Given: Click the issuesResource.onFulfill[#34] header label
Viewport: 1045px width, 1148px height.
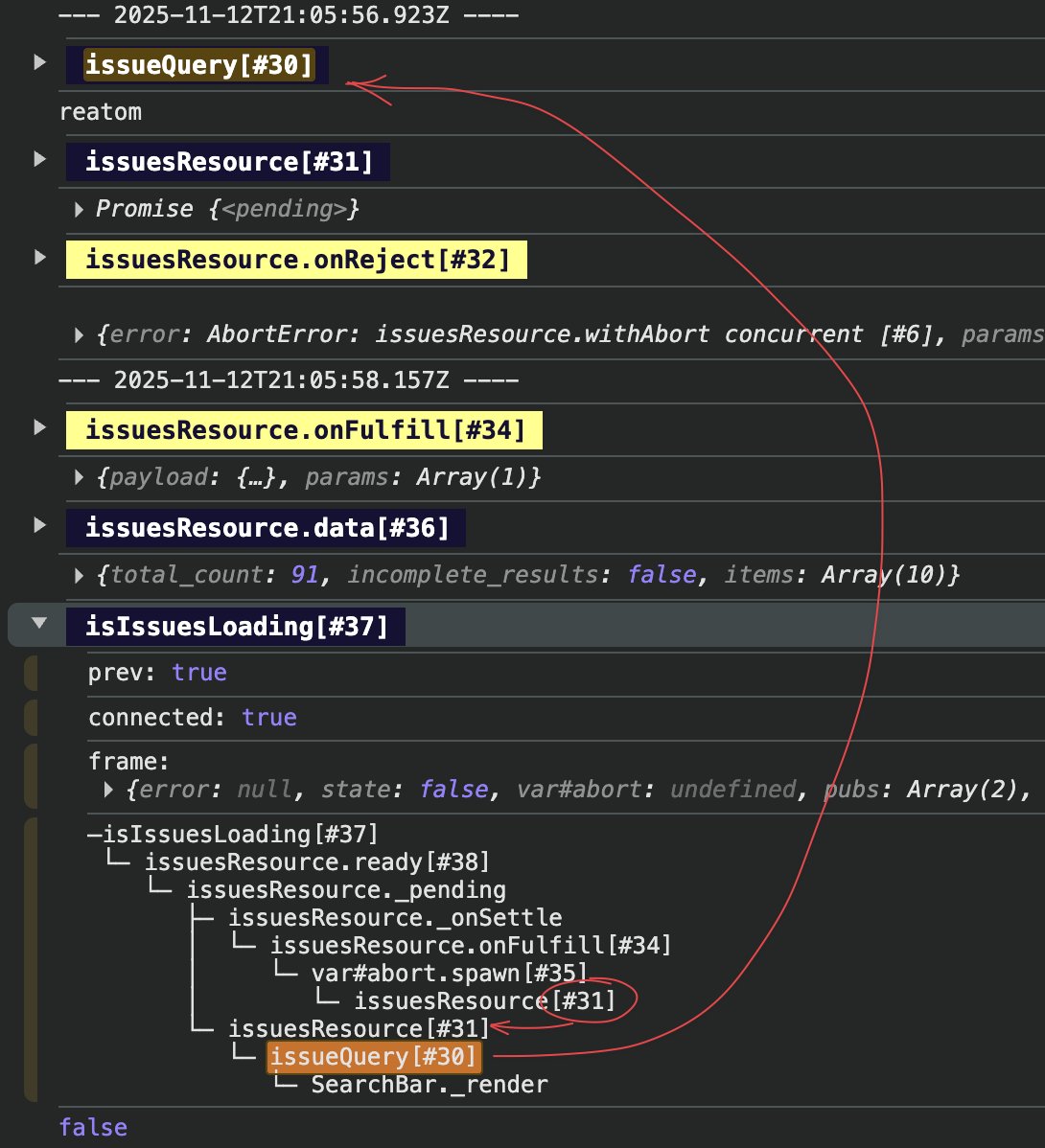Looking at the screenshot, I should pyautogui.click(x=305, y=429).
